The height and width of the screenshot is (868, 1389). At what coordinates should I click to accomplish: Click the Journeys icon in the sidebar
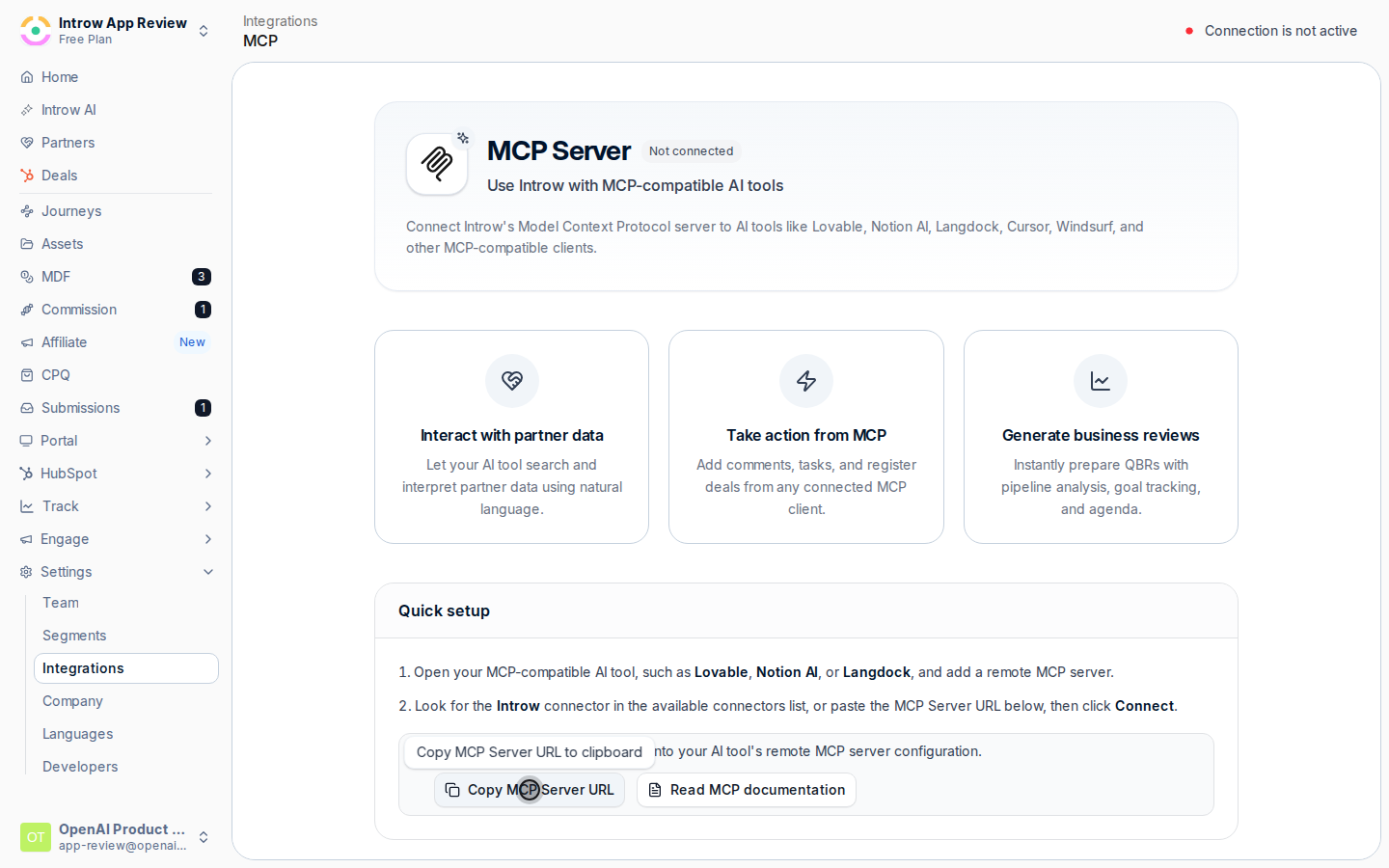tap(27, 211)
